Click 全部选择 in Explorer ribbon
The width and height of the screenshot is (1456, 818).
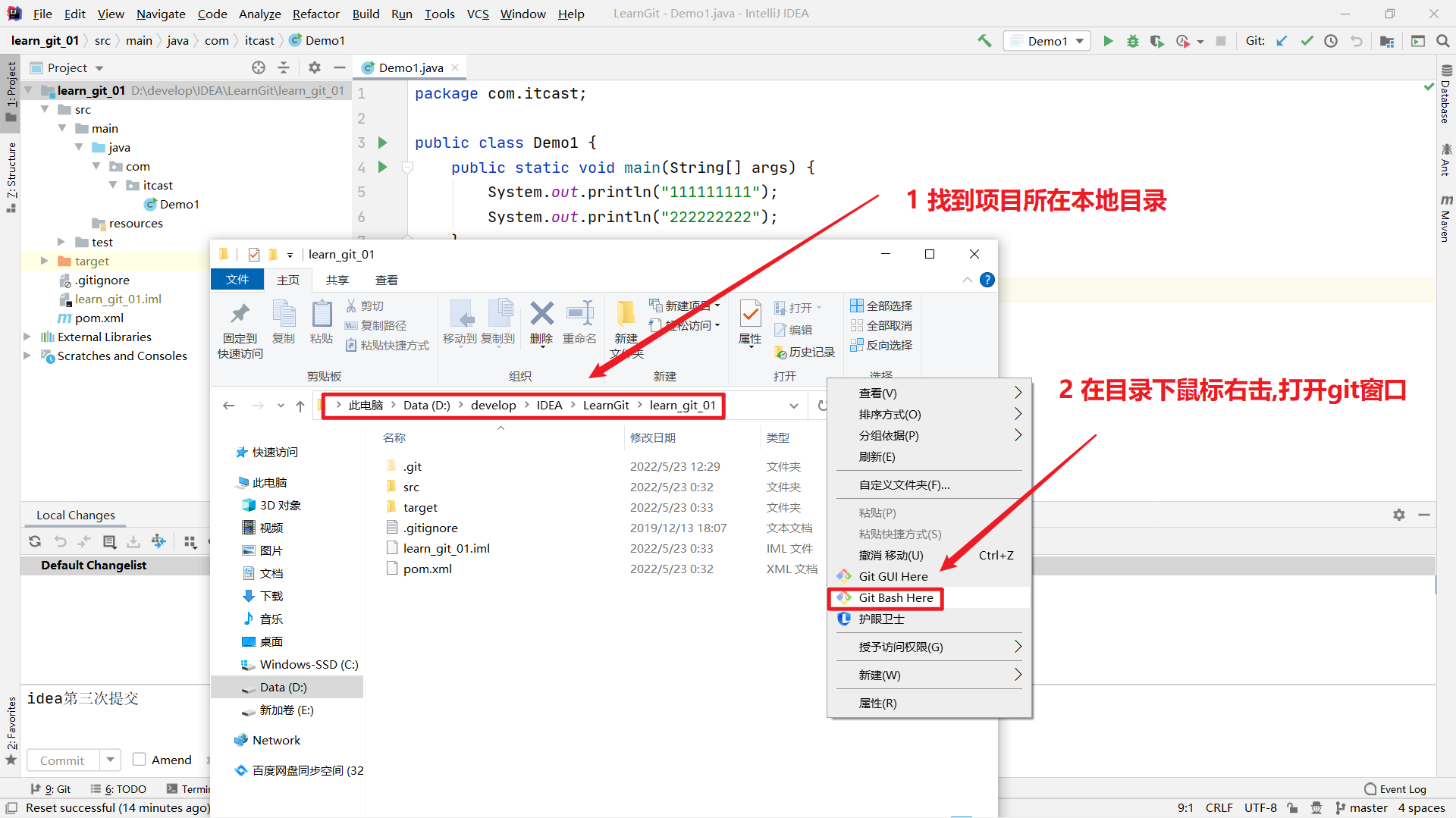click(x=881, y=306)
